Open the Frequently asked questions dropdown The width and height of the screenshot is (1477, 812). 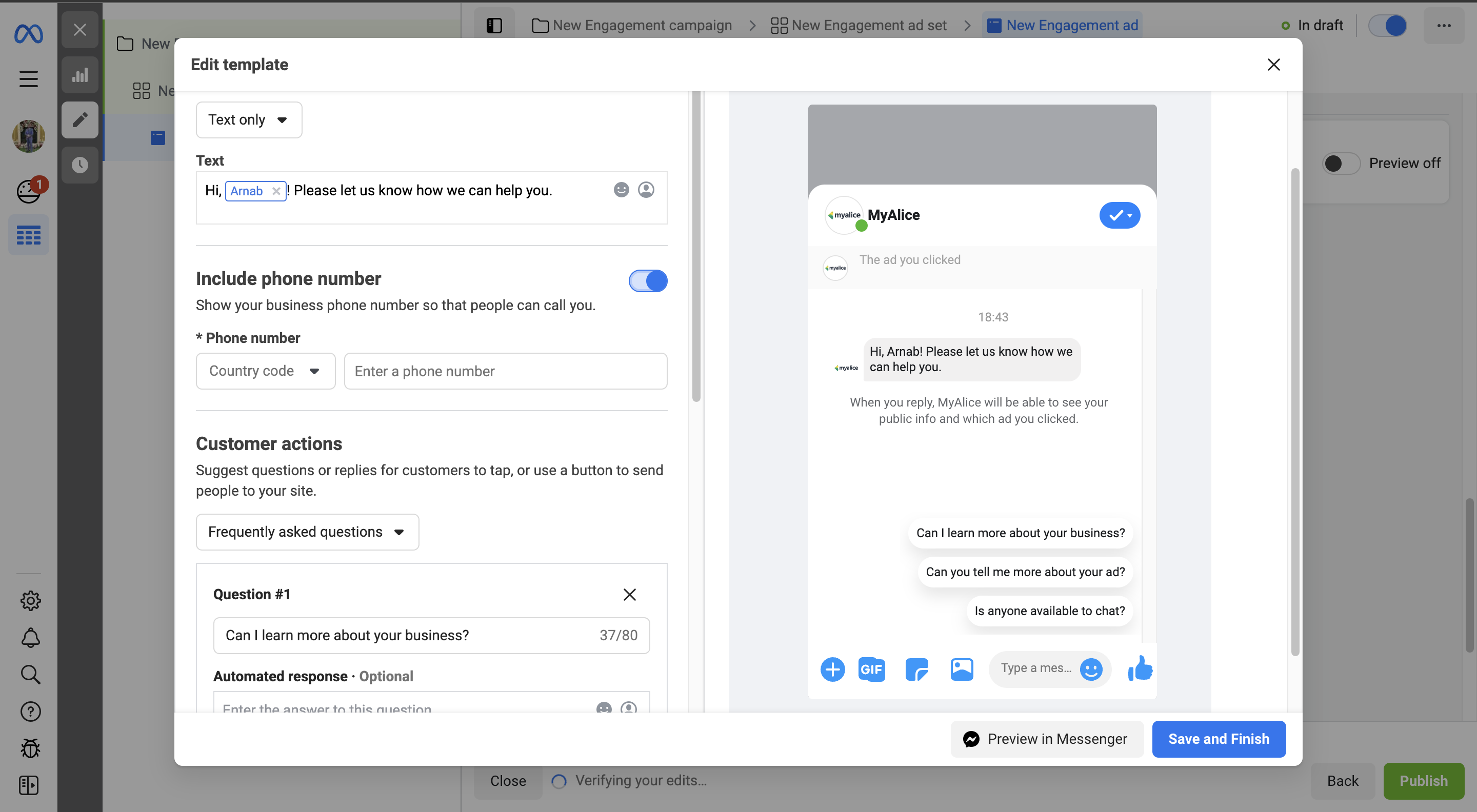[307, 532]
